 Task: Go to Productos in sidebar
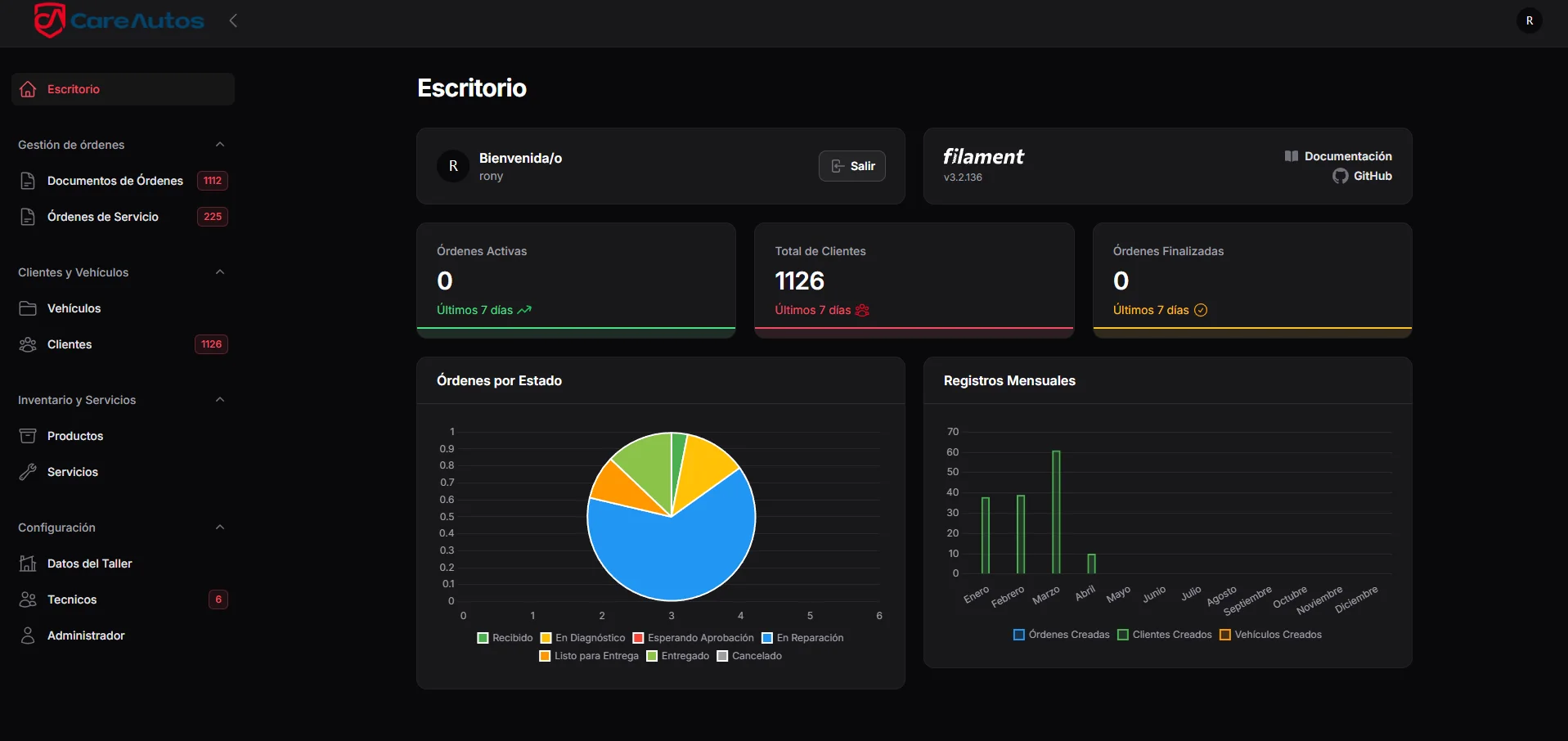(123, 436)
